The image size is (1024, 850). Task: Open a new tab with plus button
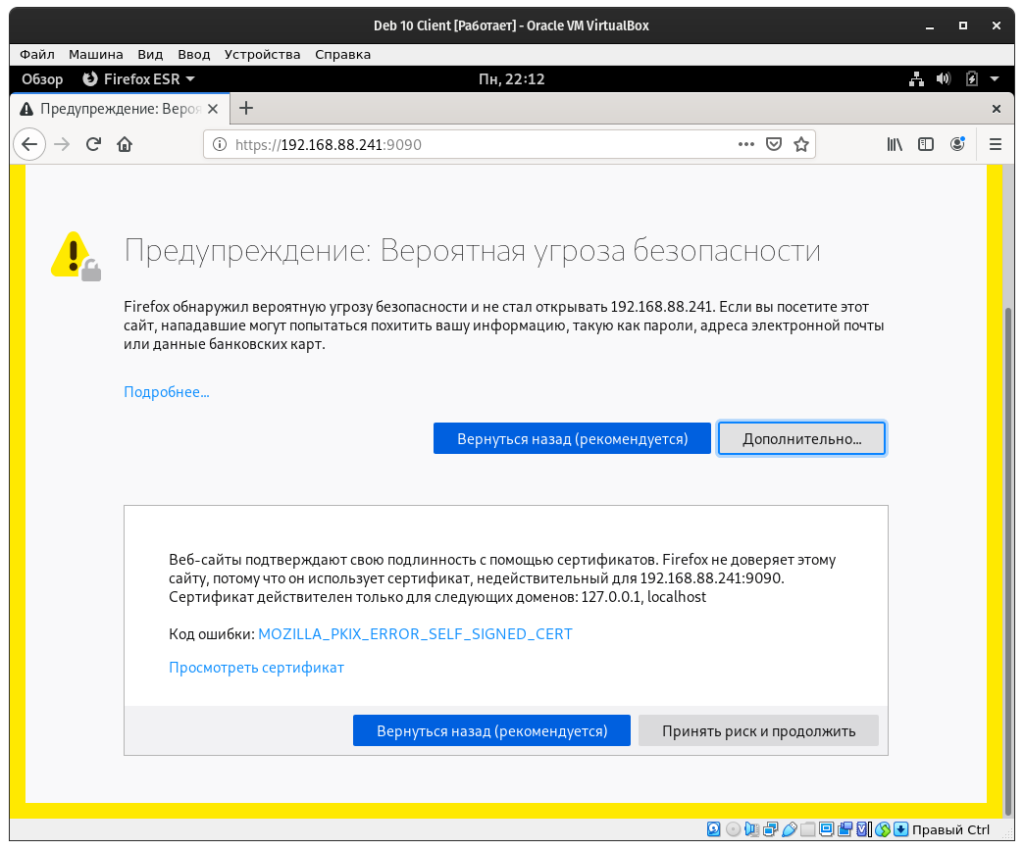[246, 108]
